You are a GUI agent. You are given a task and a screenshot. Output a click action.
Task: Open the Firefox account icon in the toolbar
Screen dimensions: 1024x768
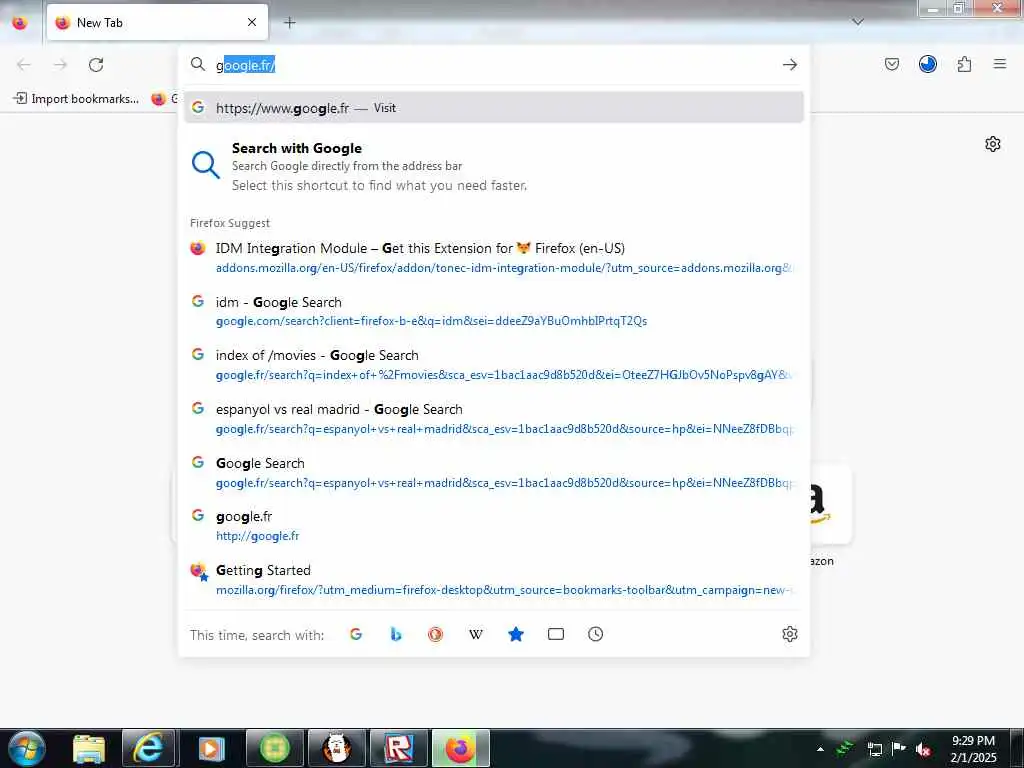pos(927,64)
